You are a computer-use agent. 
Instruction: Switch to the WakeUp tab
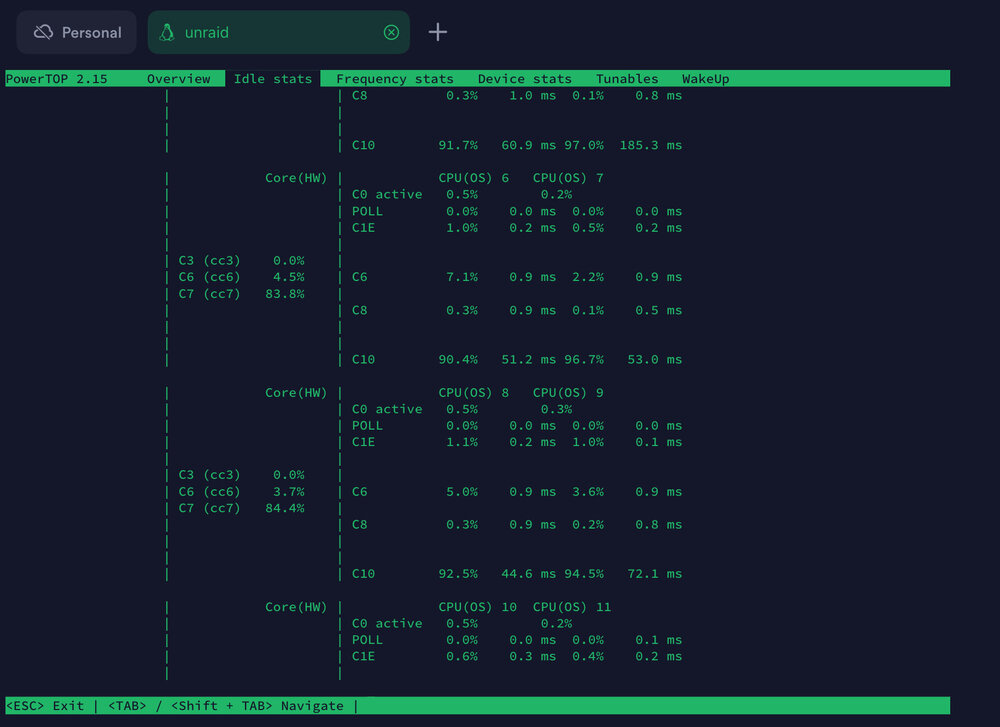705,79
